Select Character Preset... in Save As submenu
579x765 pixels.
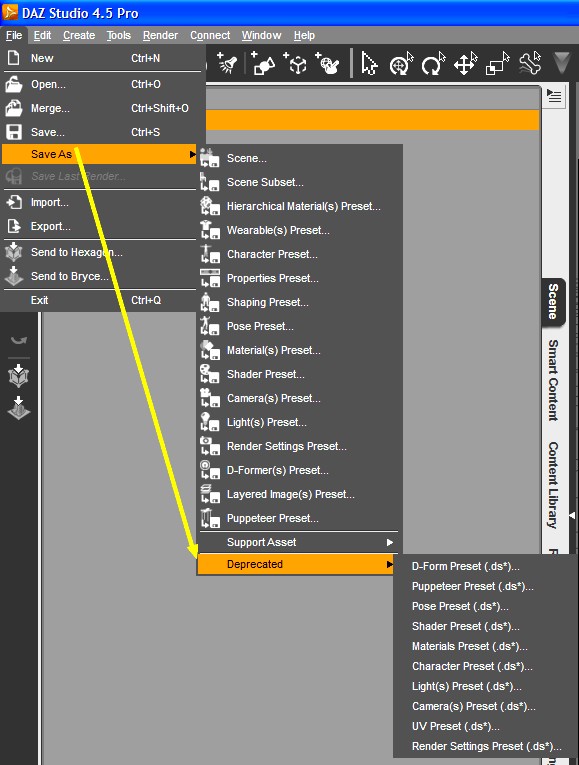coord(298,254)
